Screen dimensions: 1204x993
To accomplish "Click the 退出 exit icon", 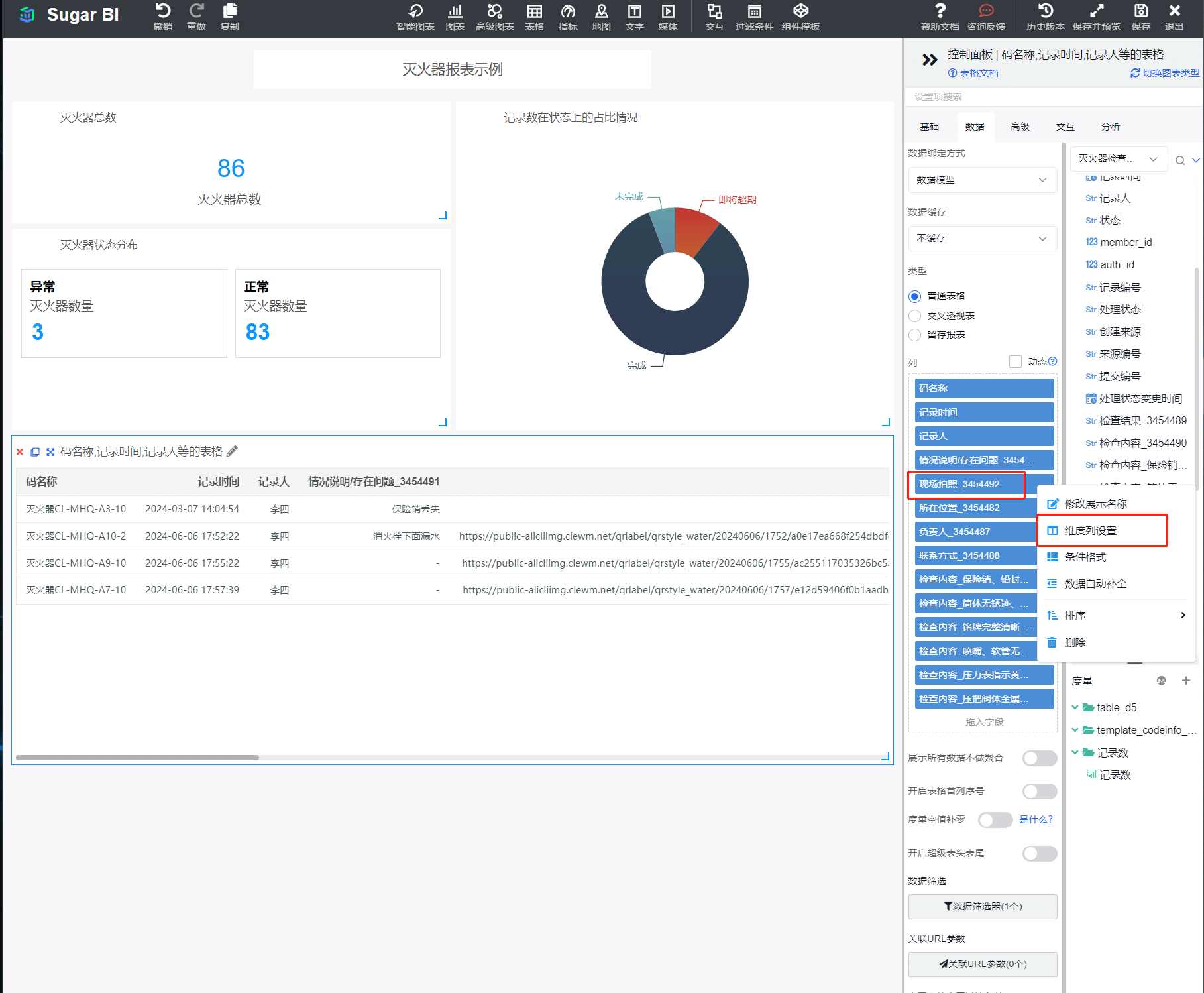I will 1174,17.
